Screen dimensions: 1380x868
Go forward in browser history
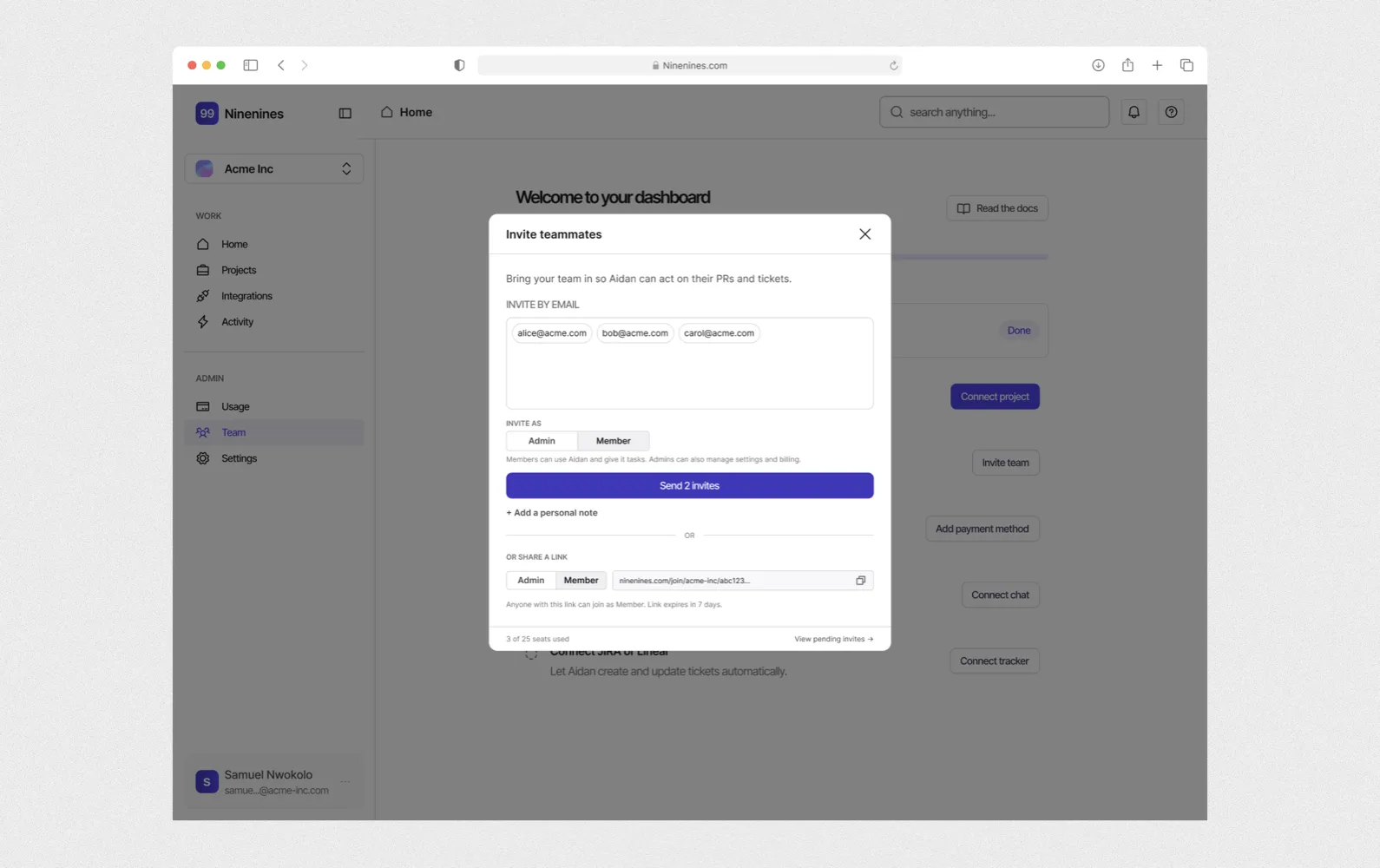pyautogui.click(x=305, y=65)
